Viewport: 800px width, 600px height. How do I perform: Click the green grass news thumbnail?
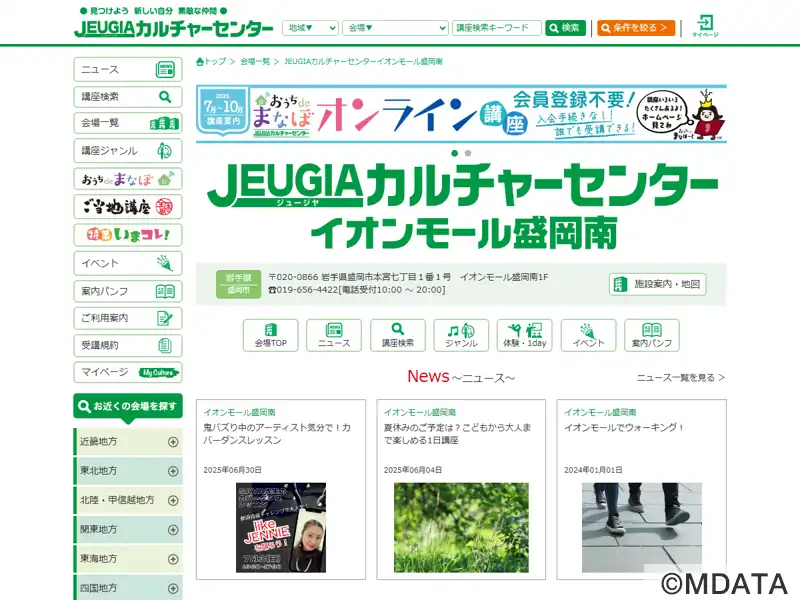[x=461, y=528]
